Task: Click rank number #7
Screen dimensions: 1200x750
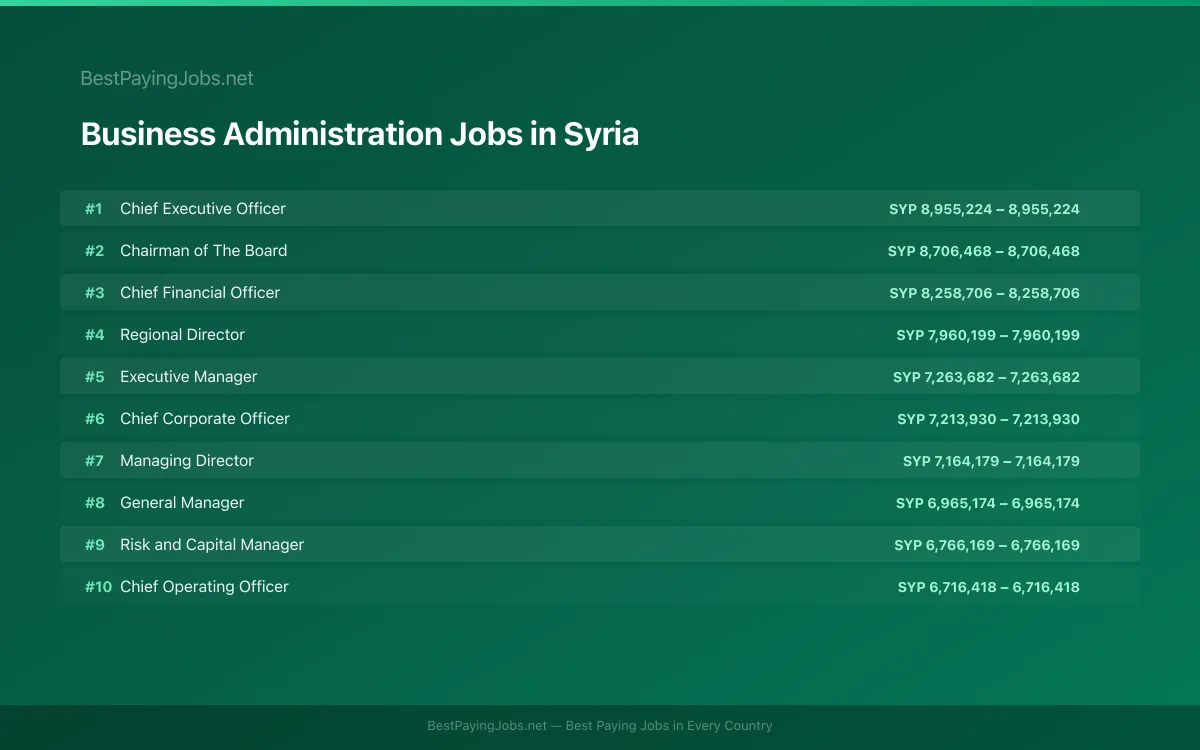Action: [94, 461]
